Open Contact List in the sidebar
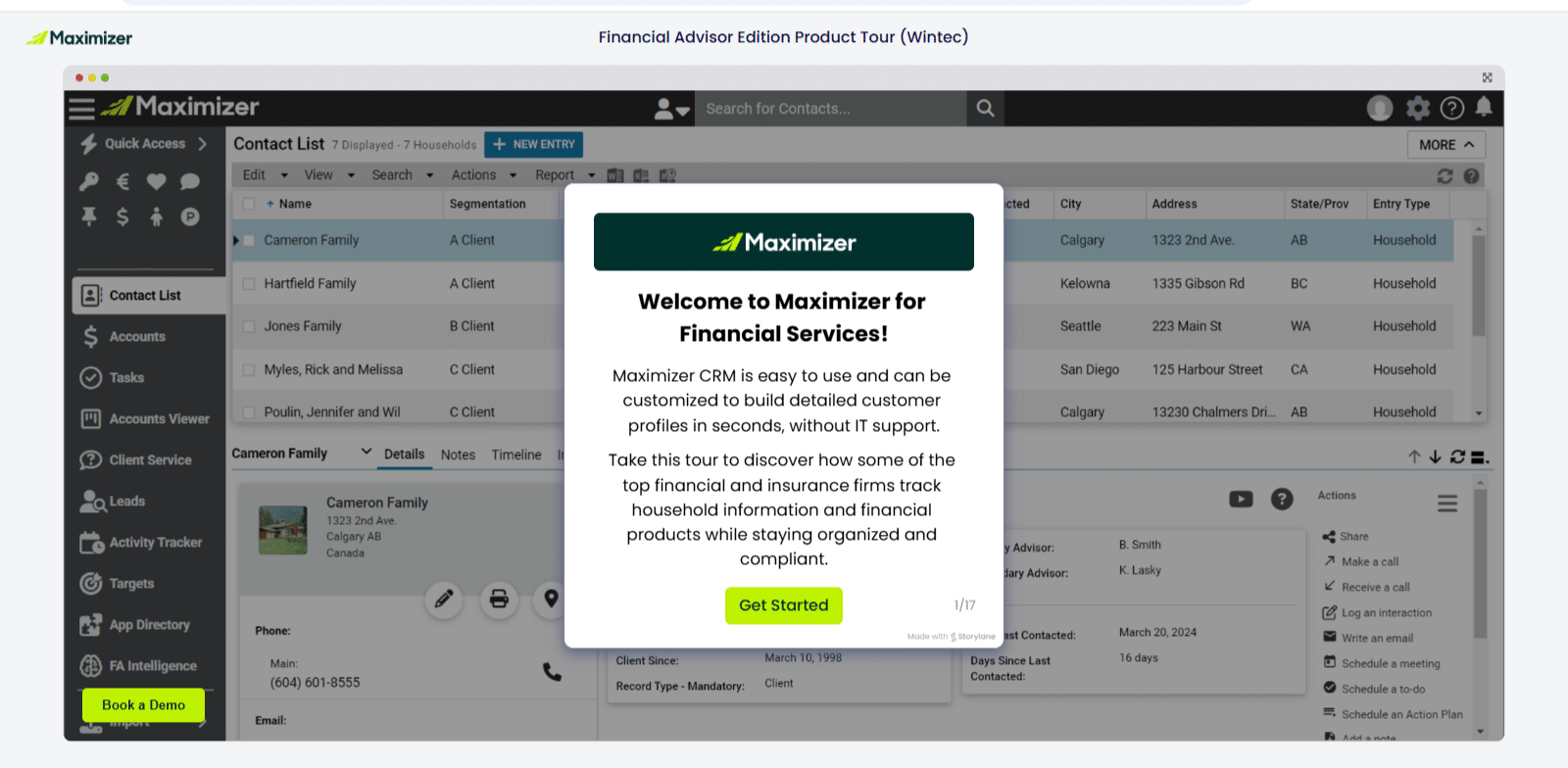Viewport: 1568px width, 768px height. click(x=149, y=295)
